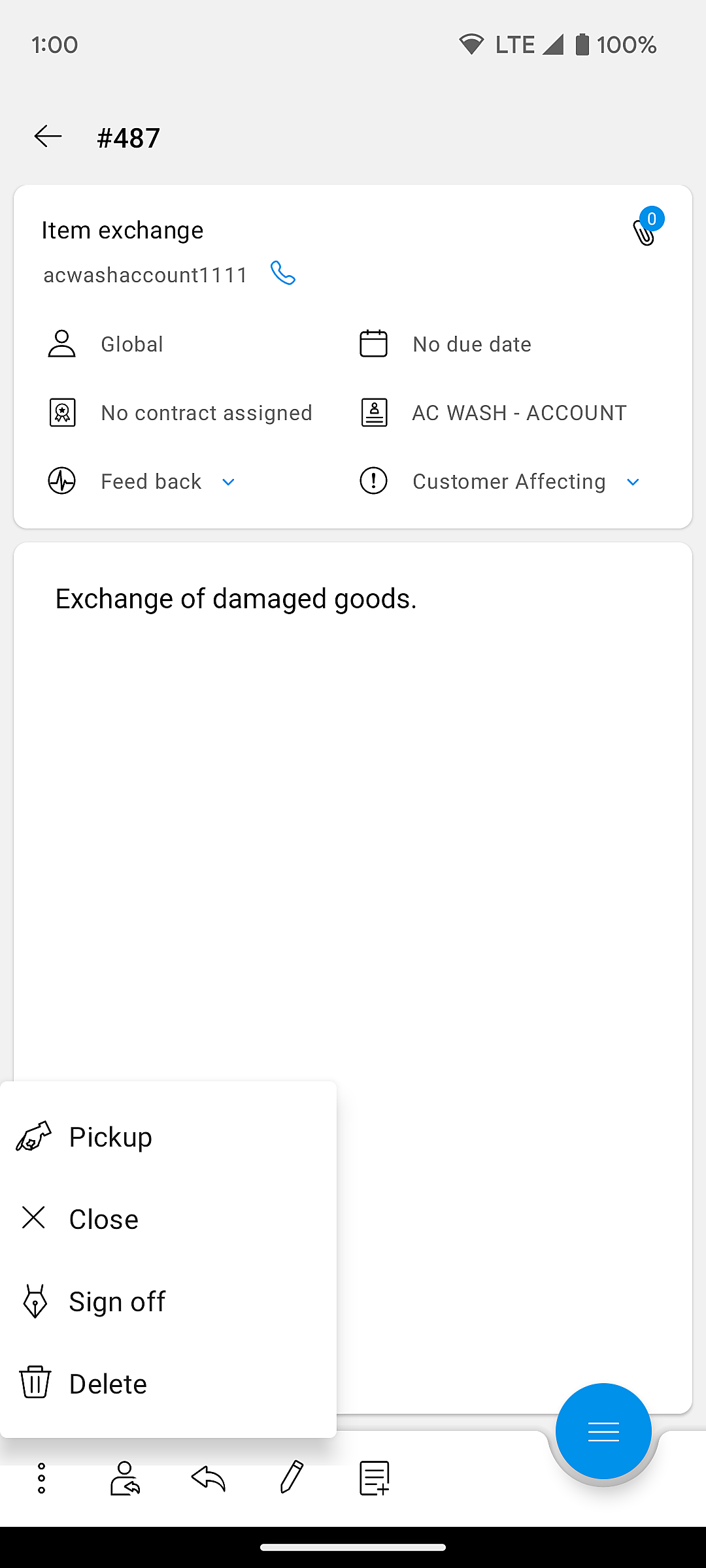Select Sign off menu option

pyautogui.click(x=117, y=1301)
